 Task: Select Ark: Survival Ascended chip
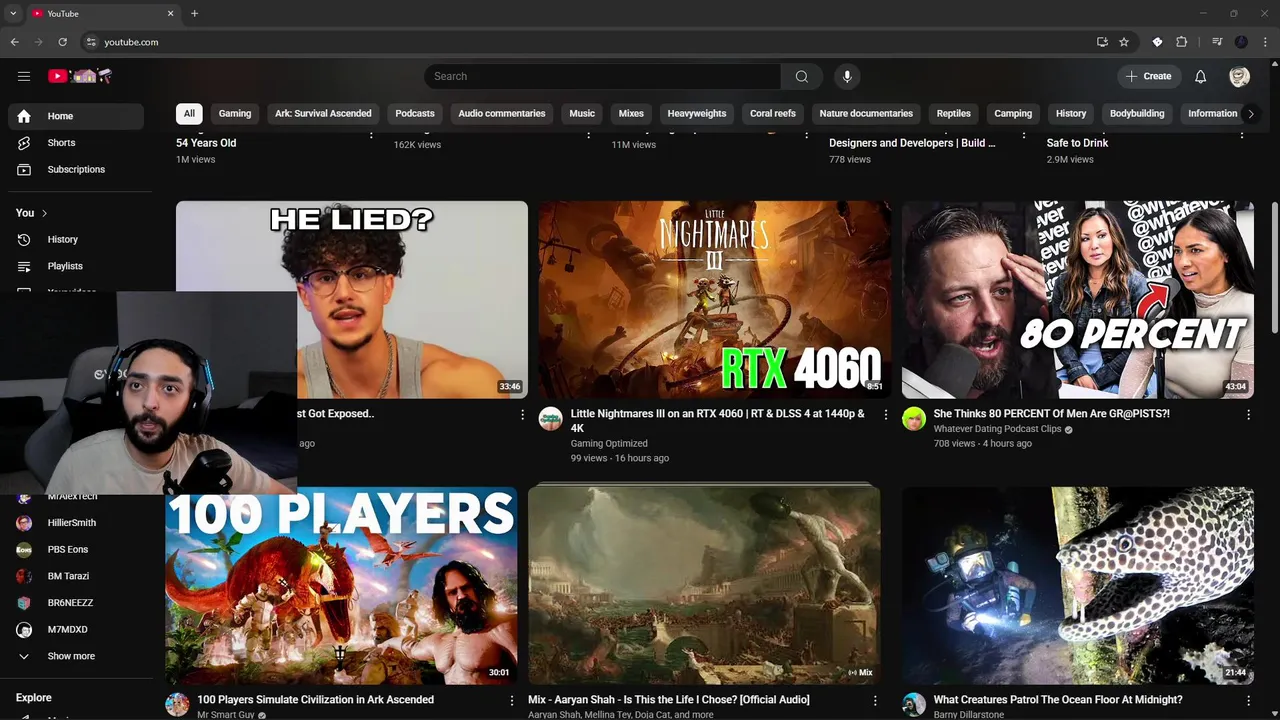point(323,113)
